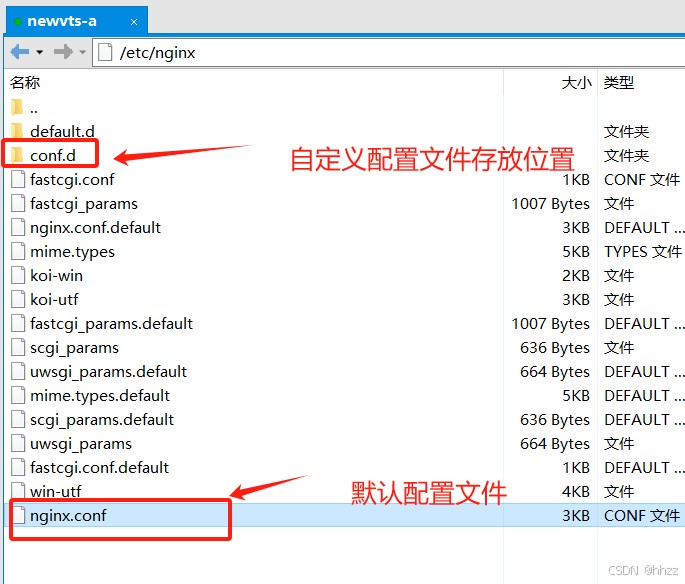Click the back navigation arrow
The width and height of the screenshot is (685, 584).
(20, 52)
